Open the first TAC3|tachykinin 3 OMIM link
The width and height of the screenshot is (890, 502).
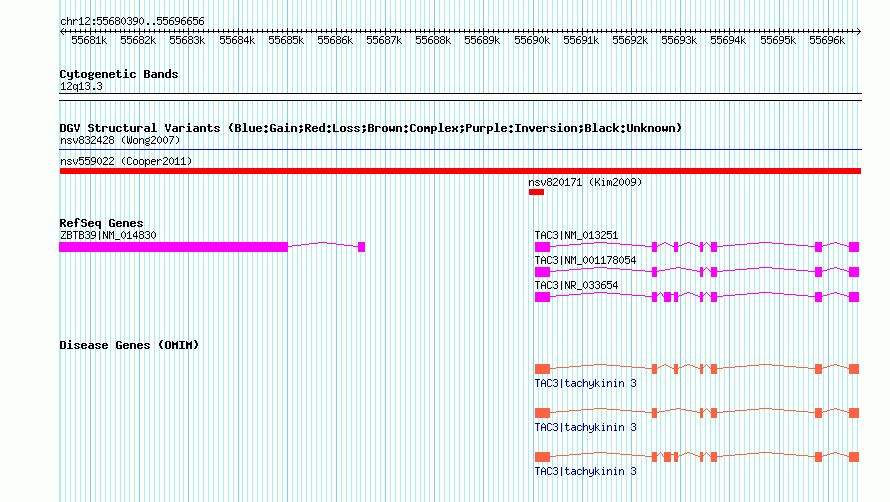585,383
